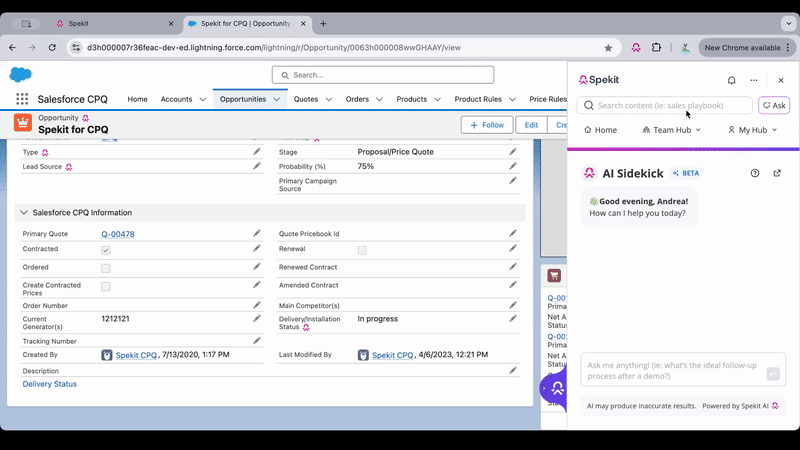Click the browser address bar URL

(274, 47)
